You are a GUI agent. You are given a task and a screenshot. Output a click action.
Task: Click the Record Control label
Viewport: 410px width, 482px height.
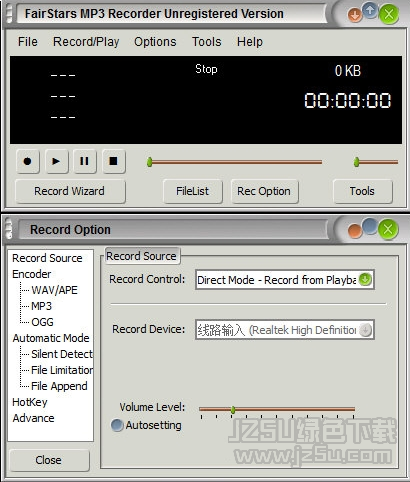click(147, 279)
